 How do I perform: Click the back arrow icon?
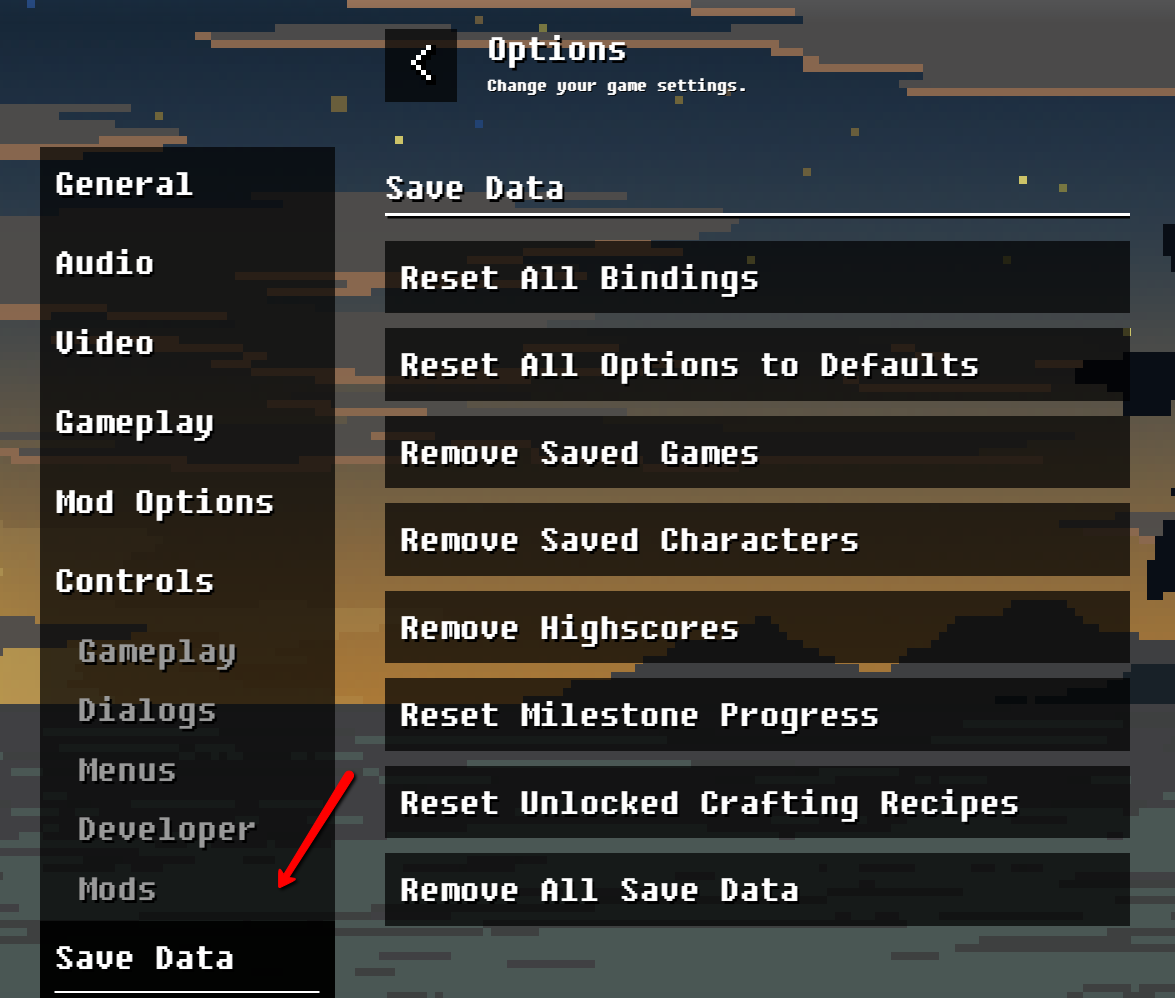point(421,65)
